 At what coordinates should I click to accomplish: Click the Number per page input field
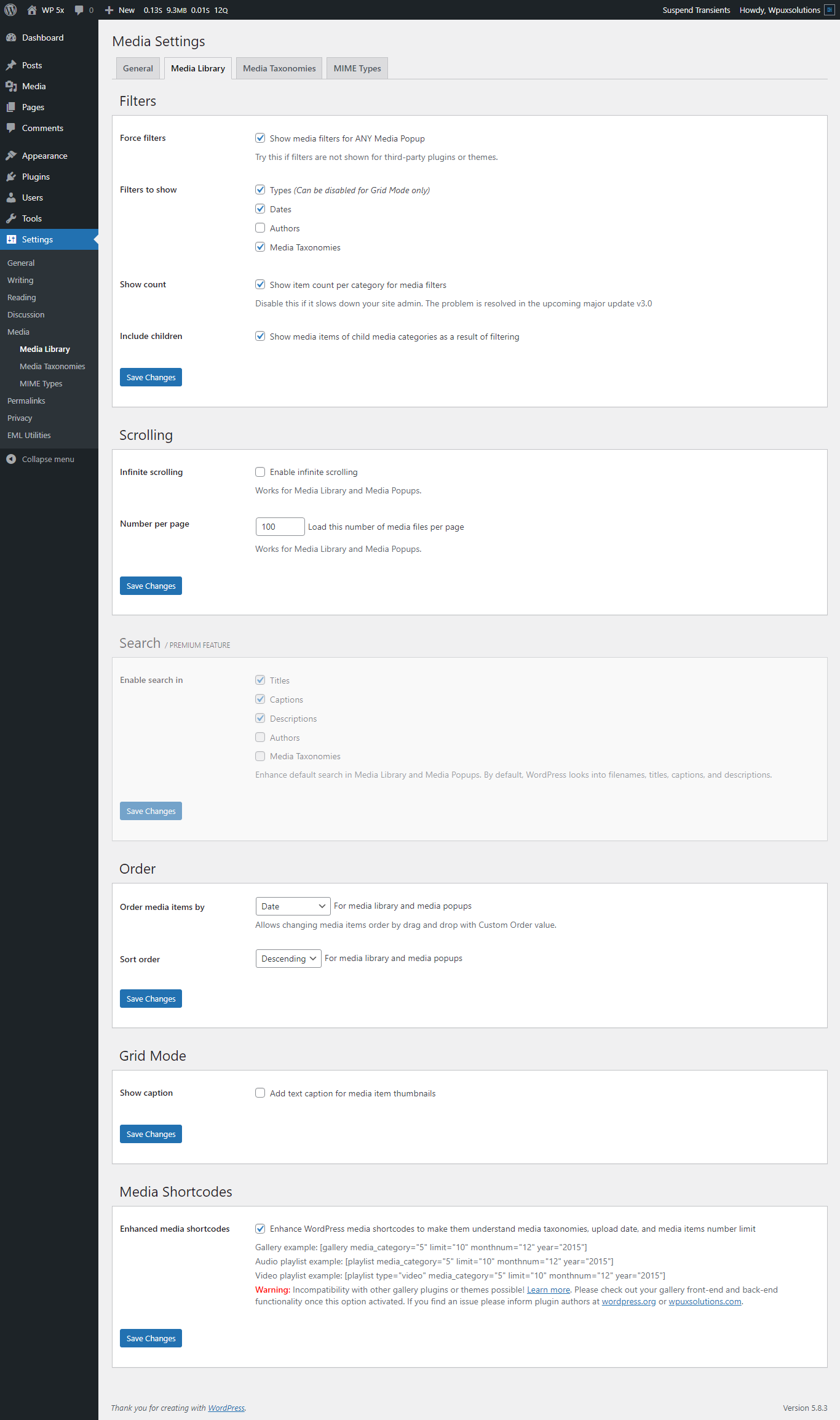tap(280, 527)
